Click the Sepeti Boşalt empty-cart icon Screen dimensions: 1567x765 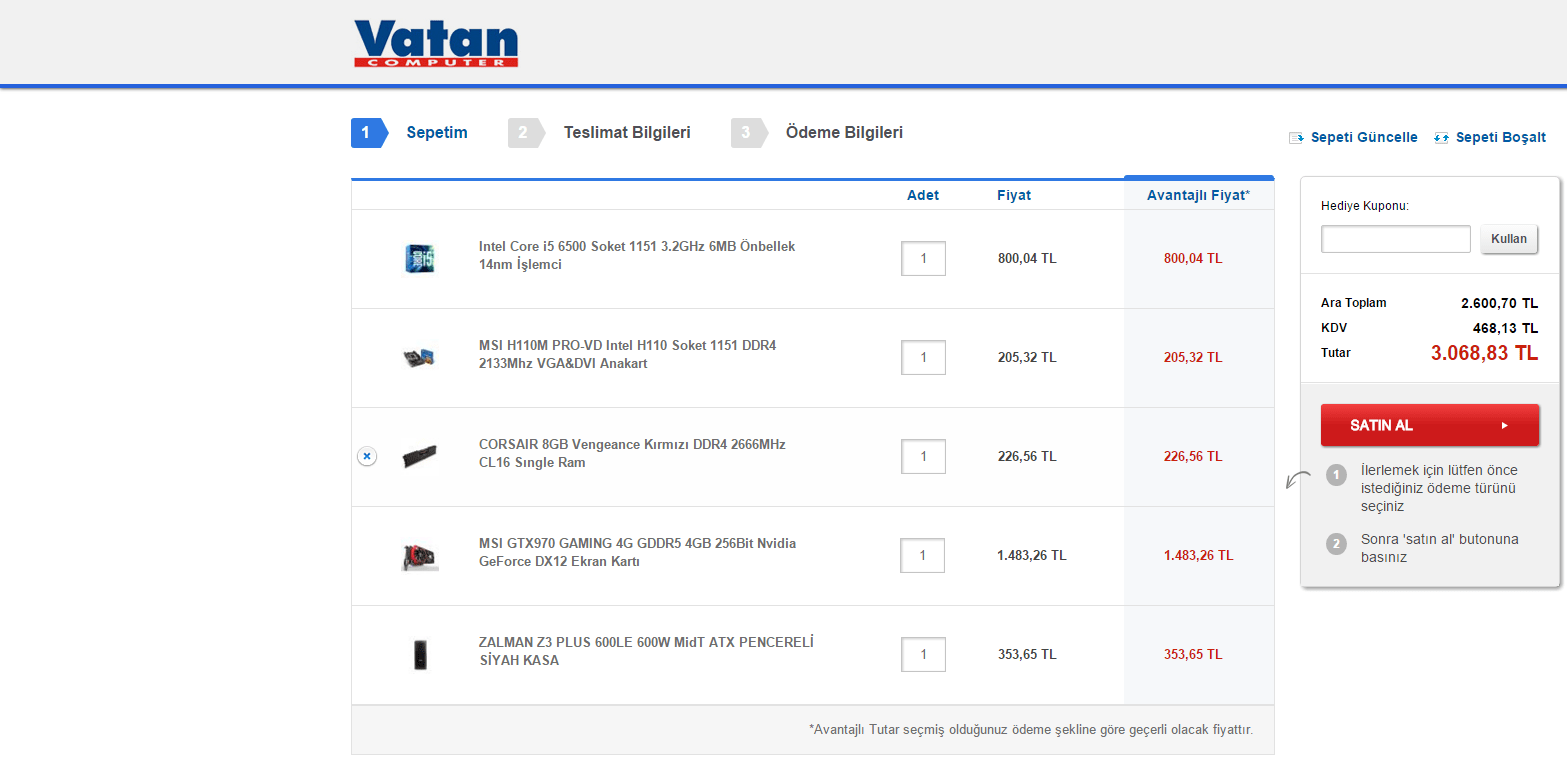1442,138
